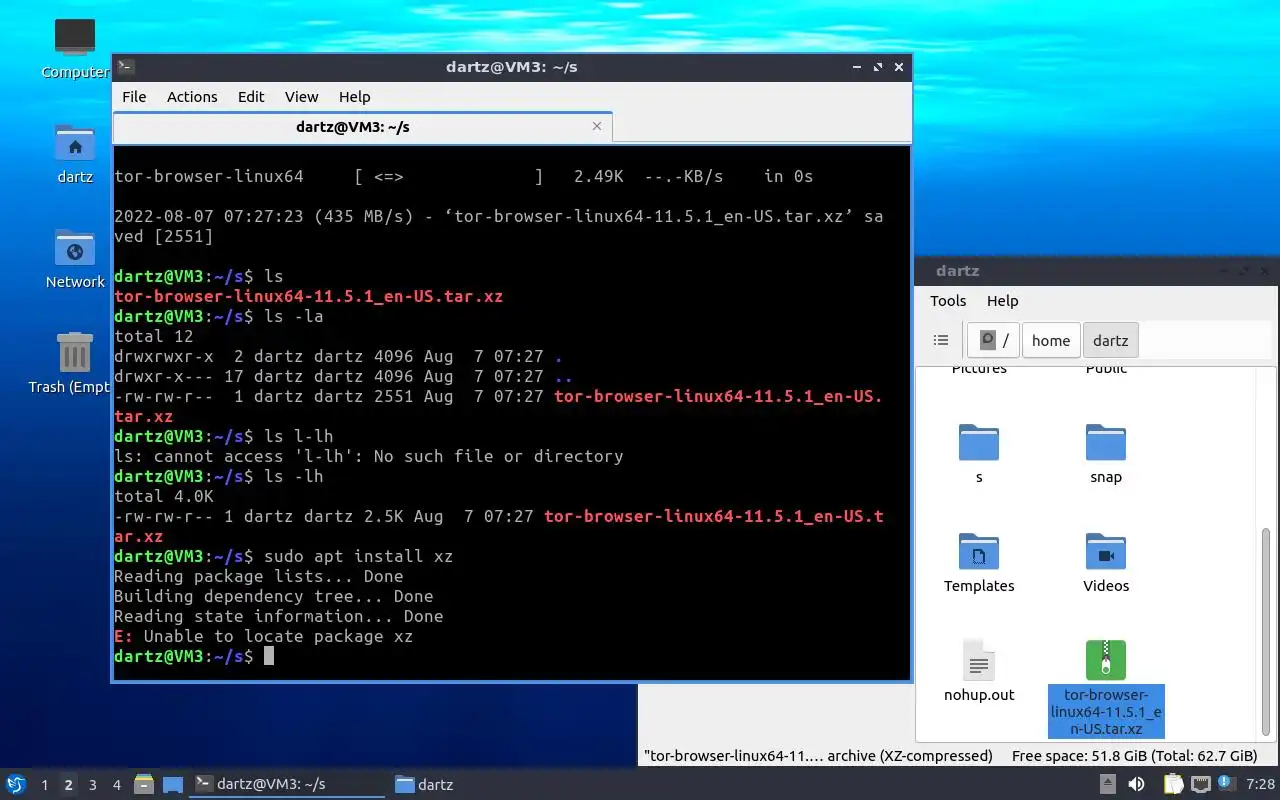Screen dimensions: 1280x800
Task: Click 'Reading package lists... Done' line
Action: [258, 576]
